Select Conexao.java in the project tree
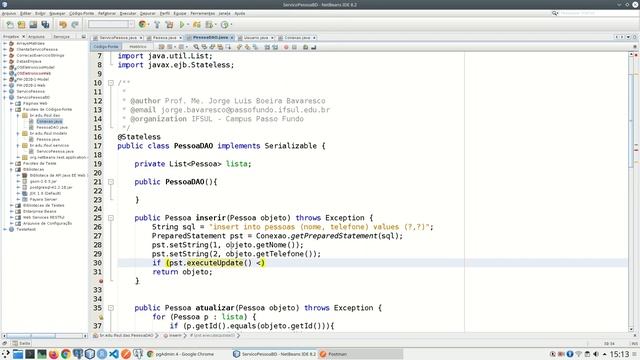 click(49, 122)
